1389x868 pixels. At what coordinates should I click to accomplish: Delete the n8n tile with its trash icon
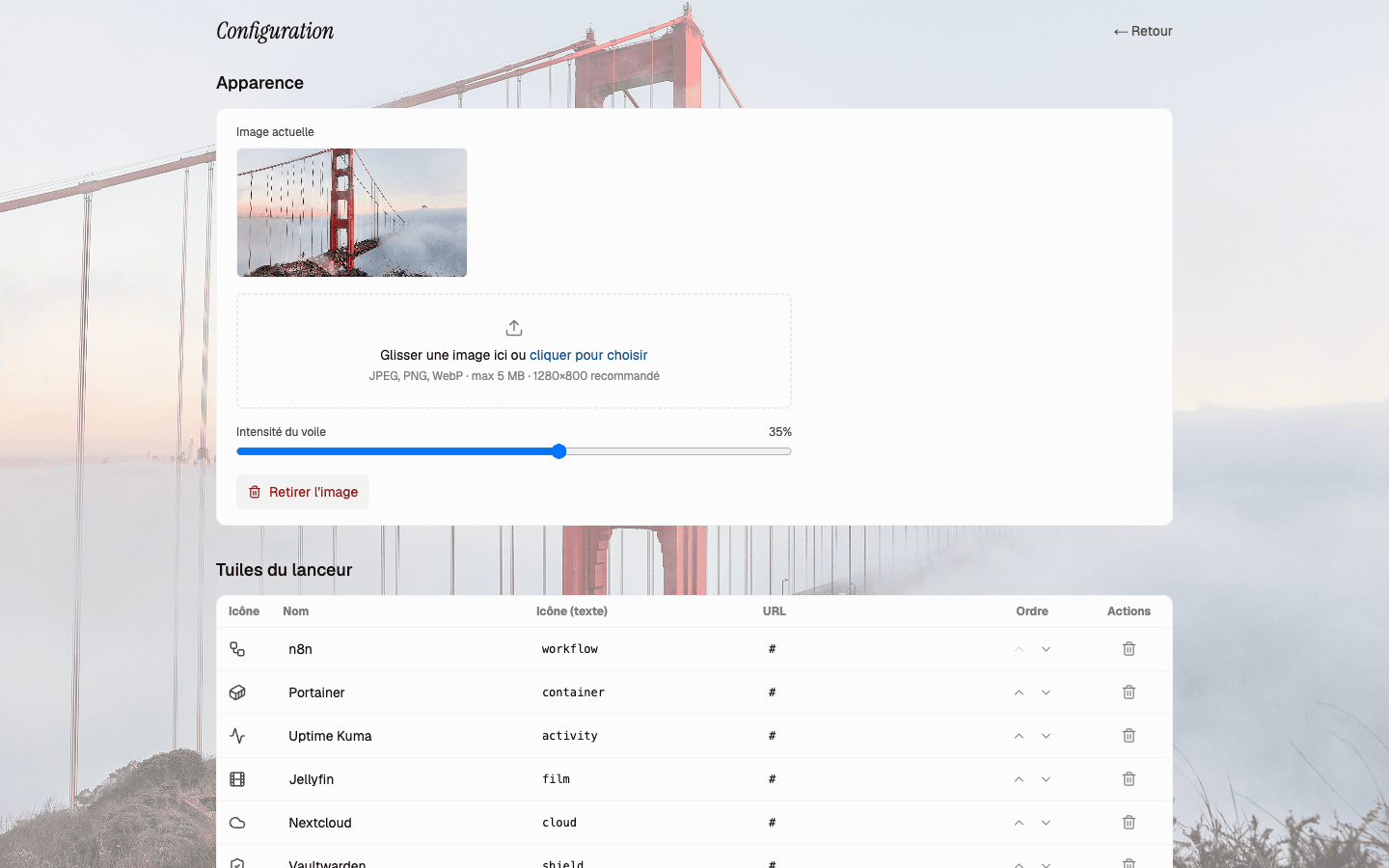click(x=1129, y=649)
